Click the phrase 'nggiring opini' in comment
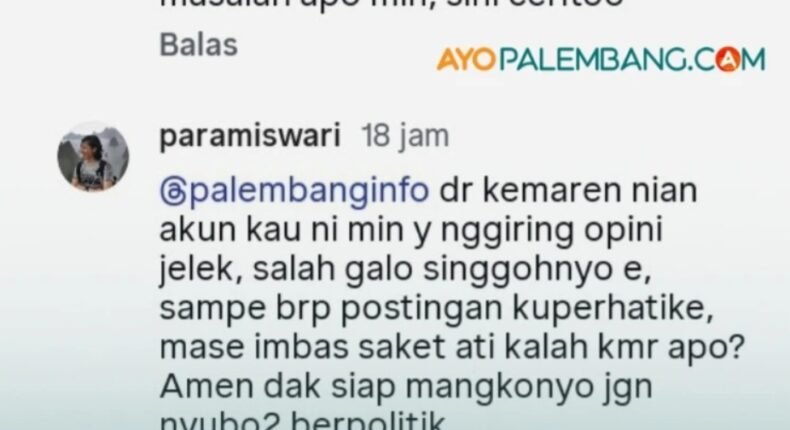This screenshot has height=430, width=790. pos(551,231)
